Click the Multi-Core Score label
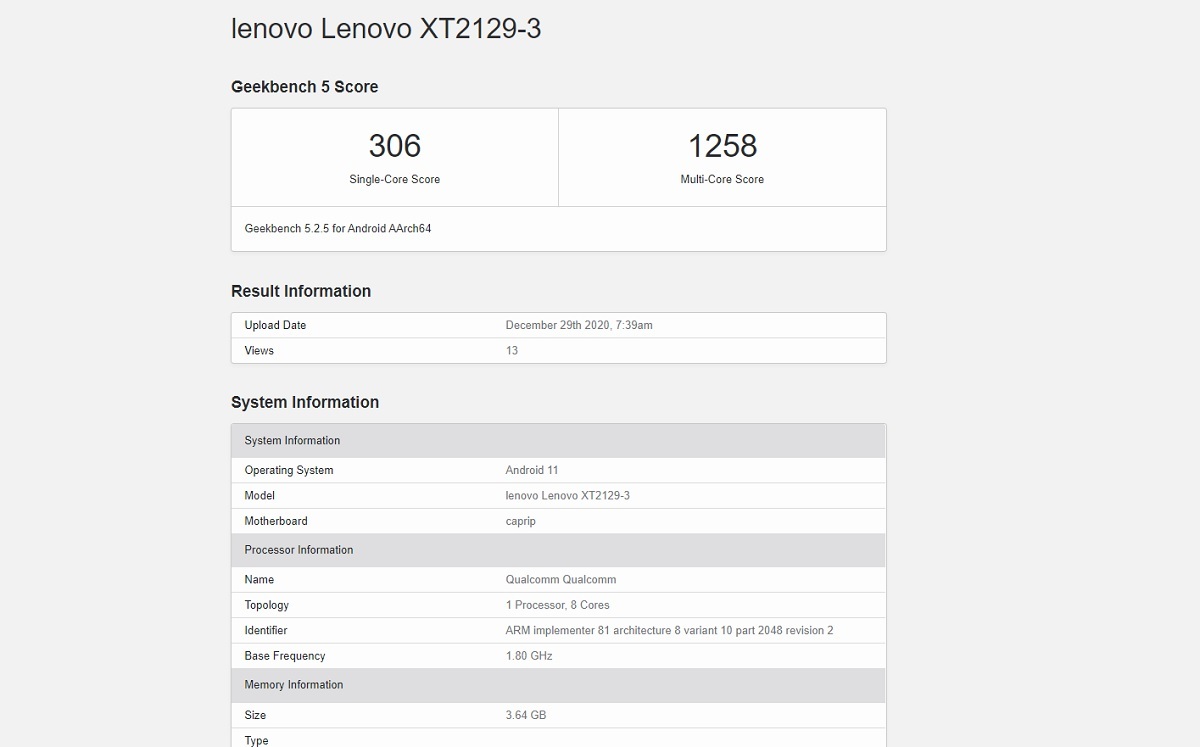 click(722, 180)
